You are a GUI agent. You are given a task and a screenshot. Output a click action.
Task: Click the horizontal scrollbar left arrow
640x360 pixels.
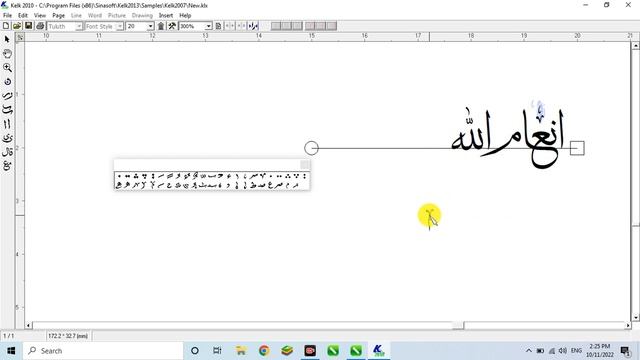[x=29, y=325]
